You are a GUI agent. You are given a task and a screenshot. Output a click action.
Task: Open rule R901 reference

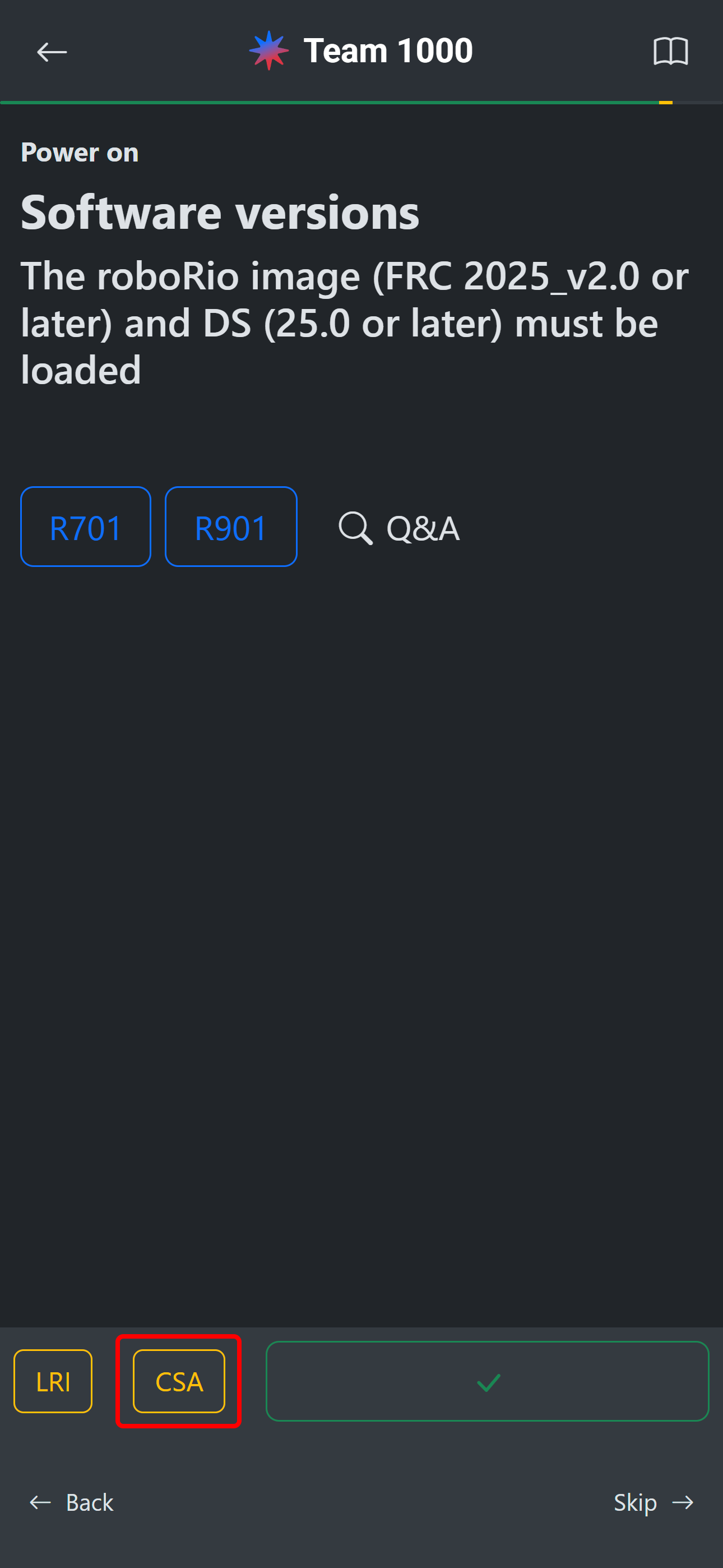pyautogui.click(x=231, y=527)
